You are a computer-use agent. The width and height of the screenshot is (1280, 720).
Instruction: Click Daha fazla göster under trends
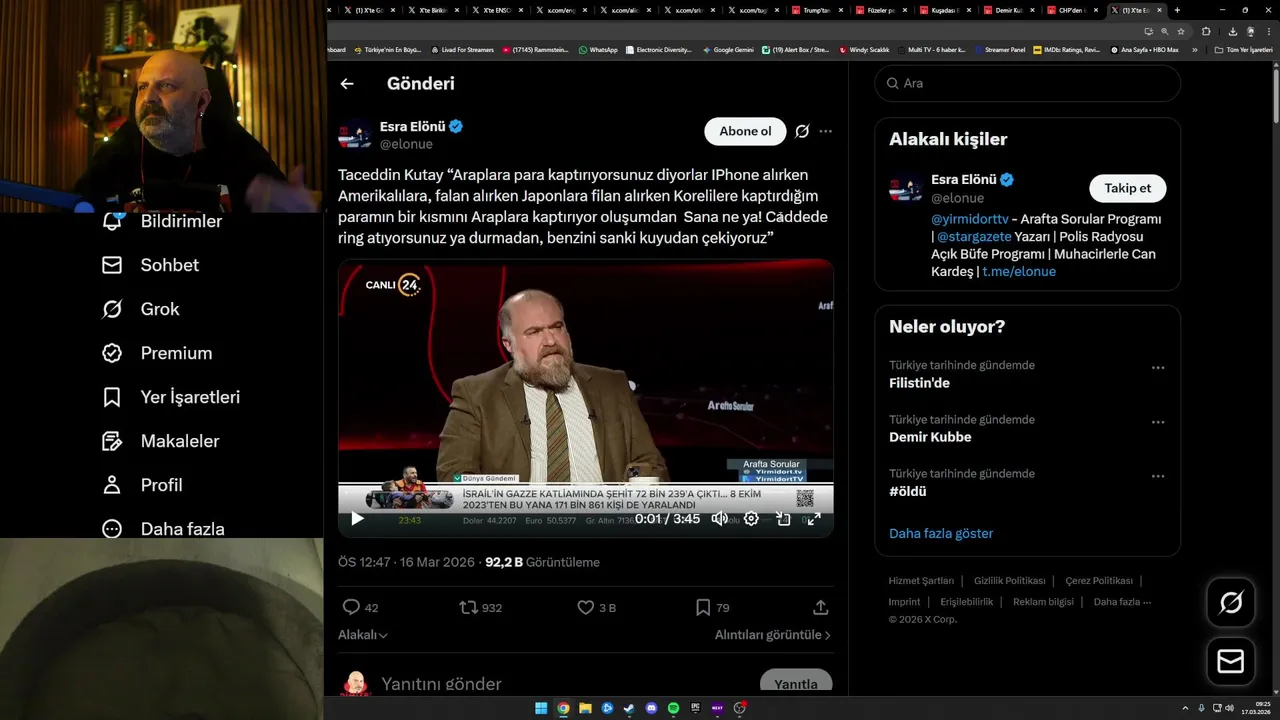tap(941, 533)
